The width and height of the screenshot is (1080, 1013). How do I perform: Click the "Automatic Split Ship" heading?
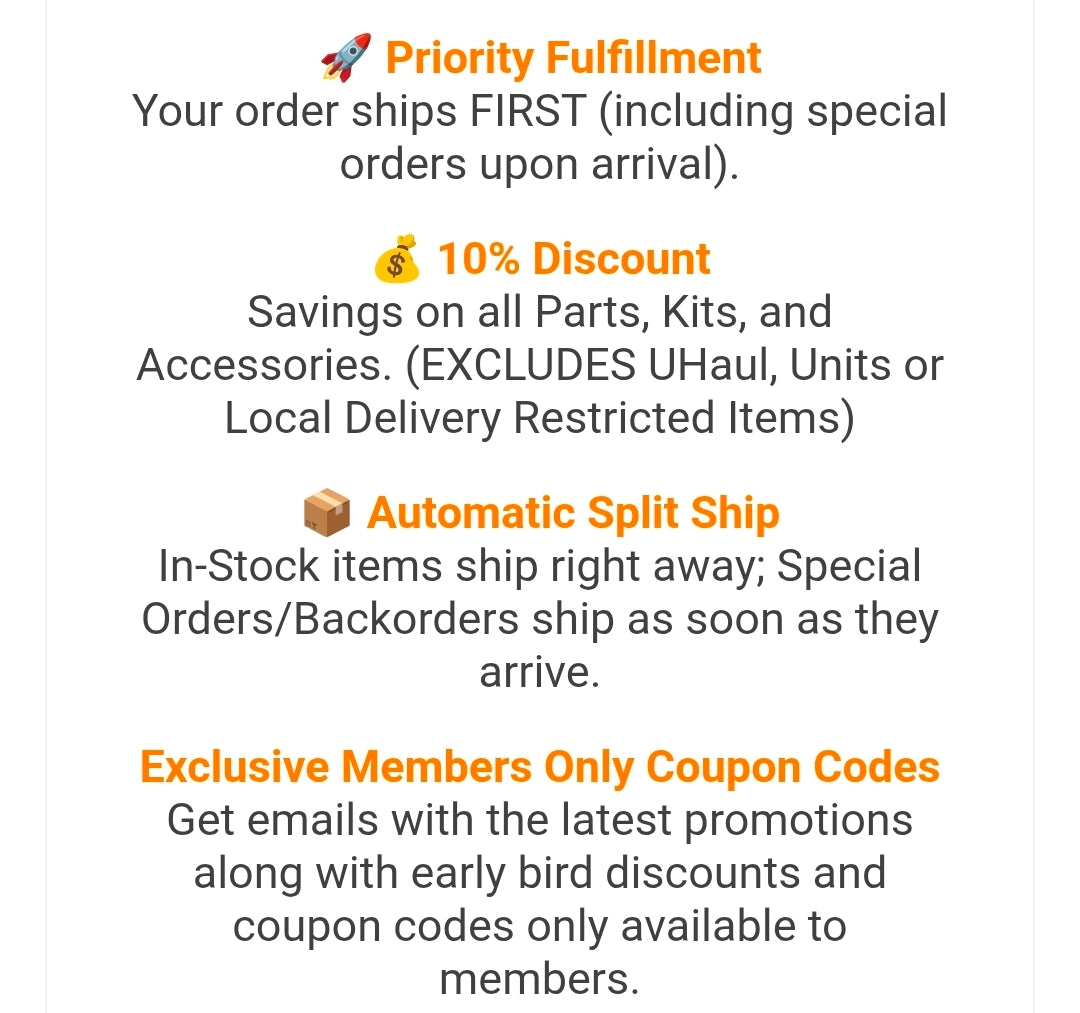(x=573, y=513)
